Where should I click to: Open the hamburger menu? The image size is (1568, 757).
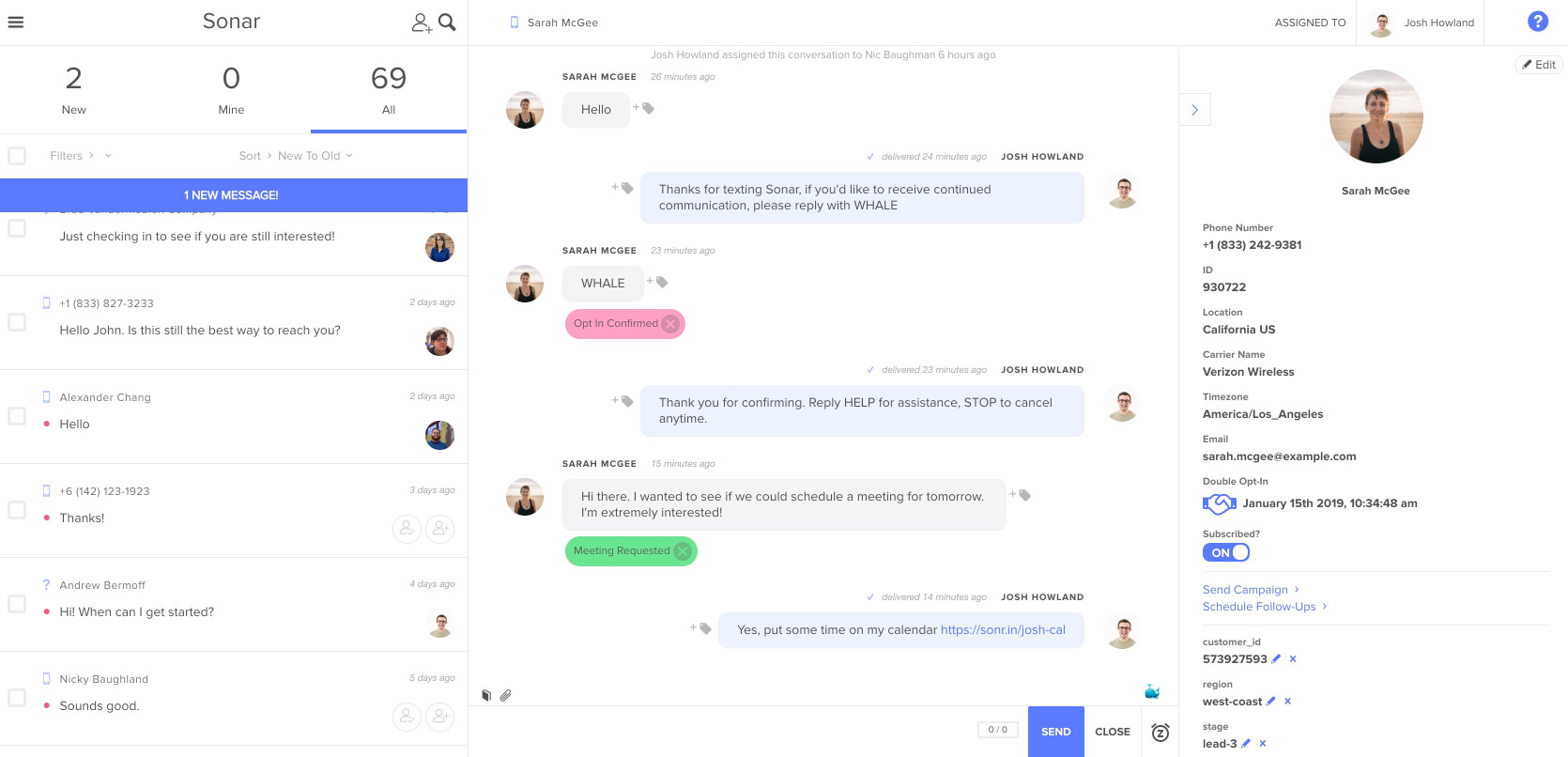(16, 23)
